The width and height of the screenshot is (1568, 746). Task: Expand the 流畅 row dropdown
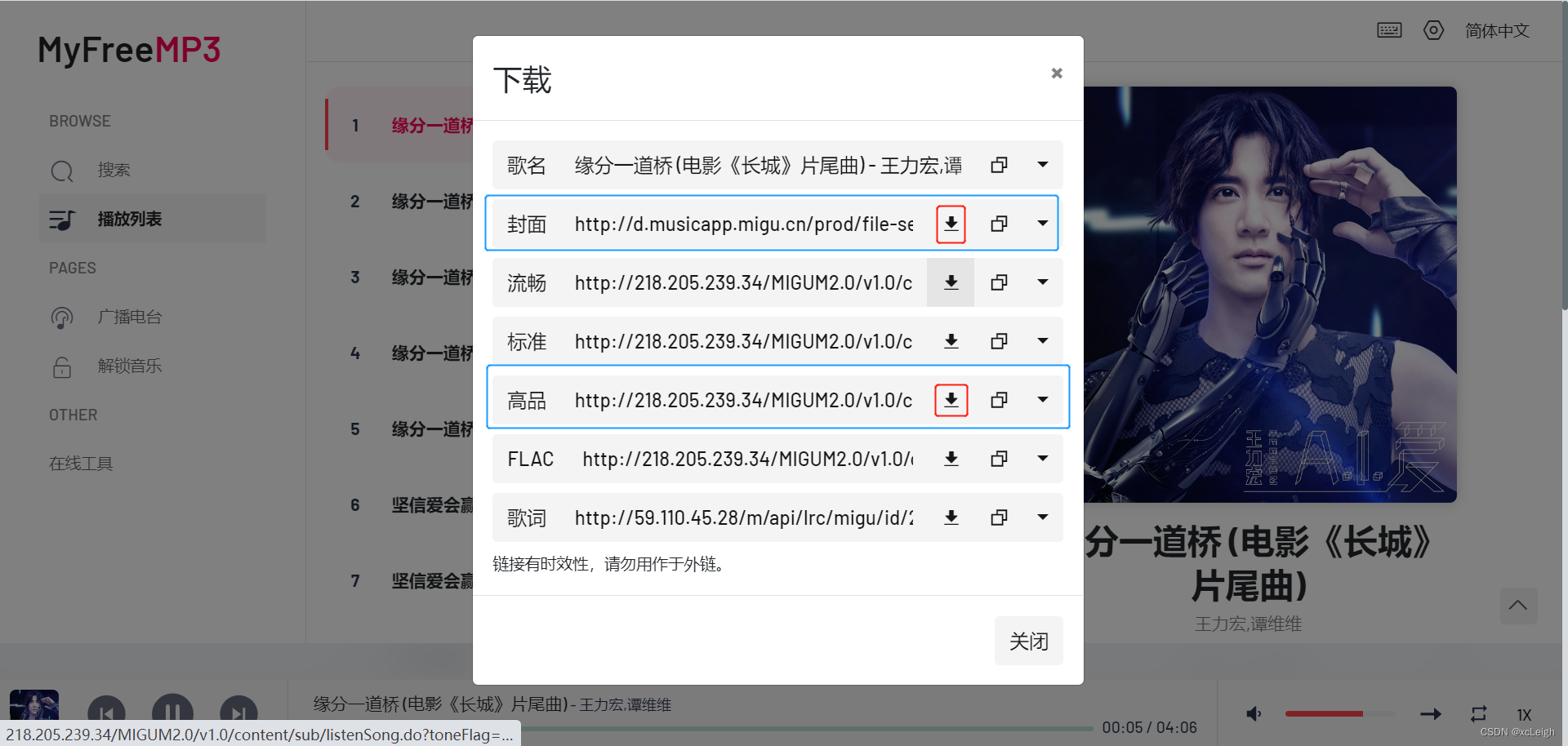(1042, 282)
